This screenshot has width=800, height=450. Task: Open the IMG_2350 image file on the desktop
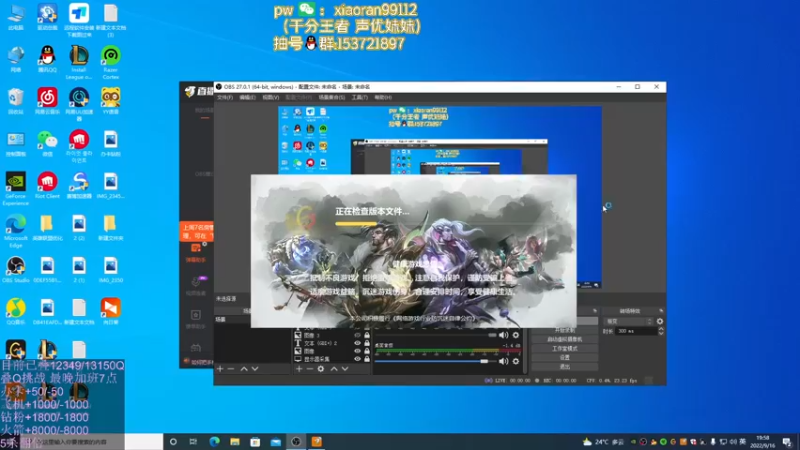click(111, 270)
